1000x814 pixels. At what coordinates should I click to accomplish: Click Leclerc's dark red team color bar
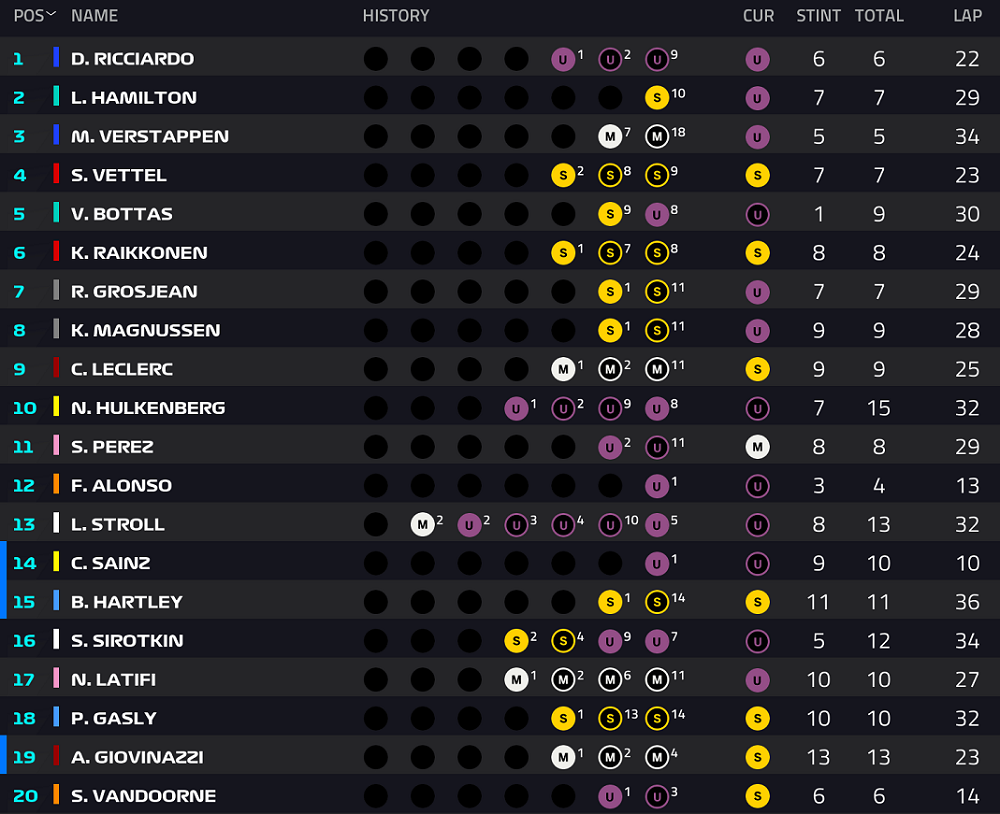(x=56, y=369)
